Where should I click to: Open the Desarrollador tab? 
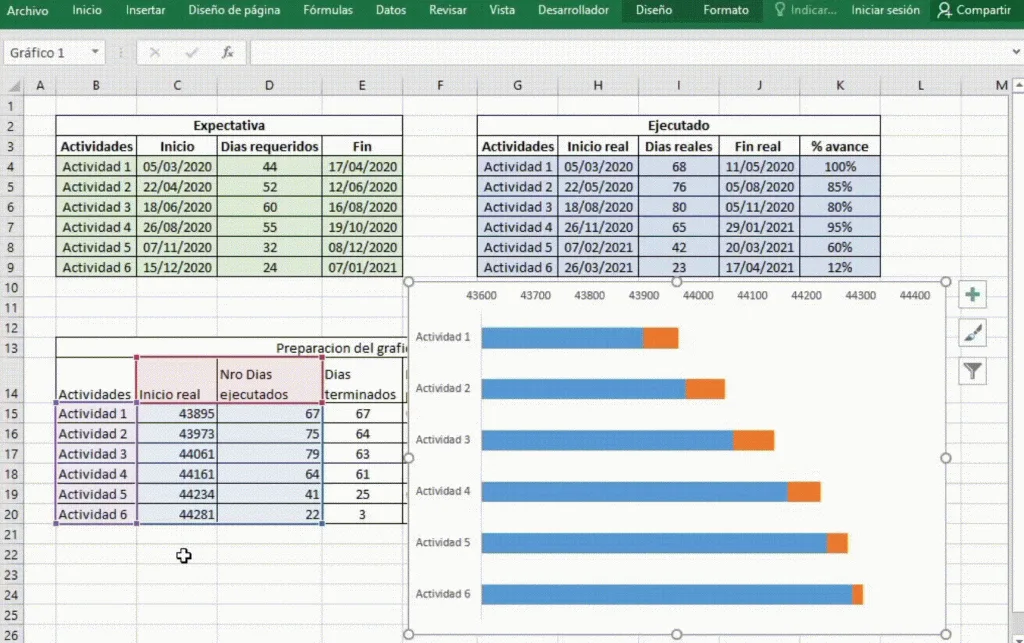573,10
